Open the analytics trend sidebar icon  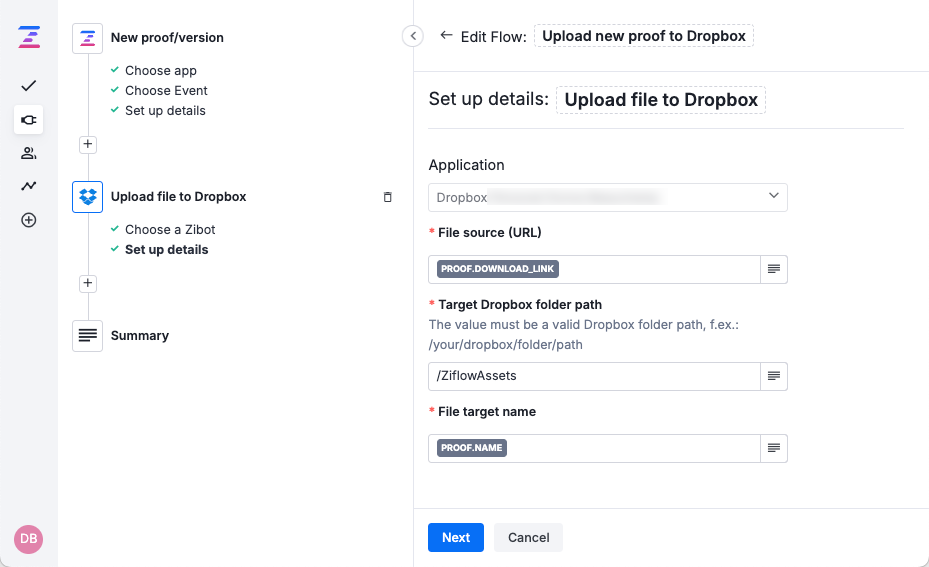28,186
